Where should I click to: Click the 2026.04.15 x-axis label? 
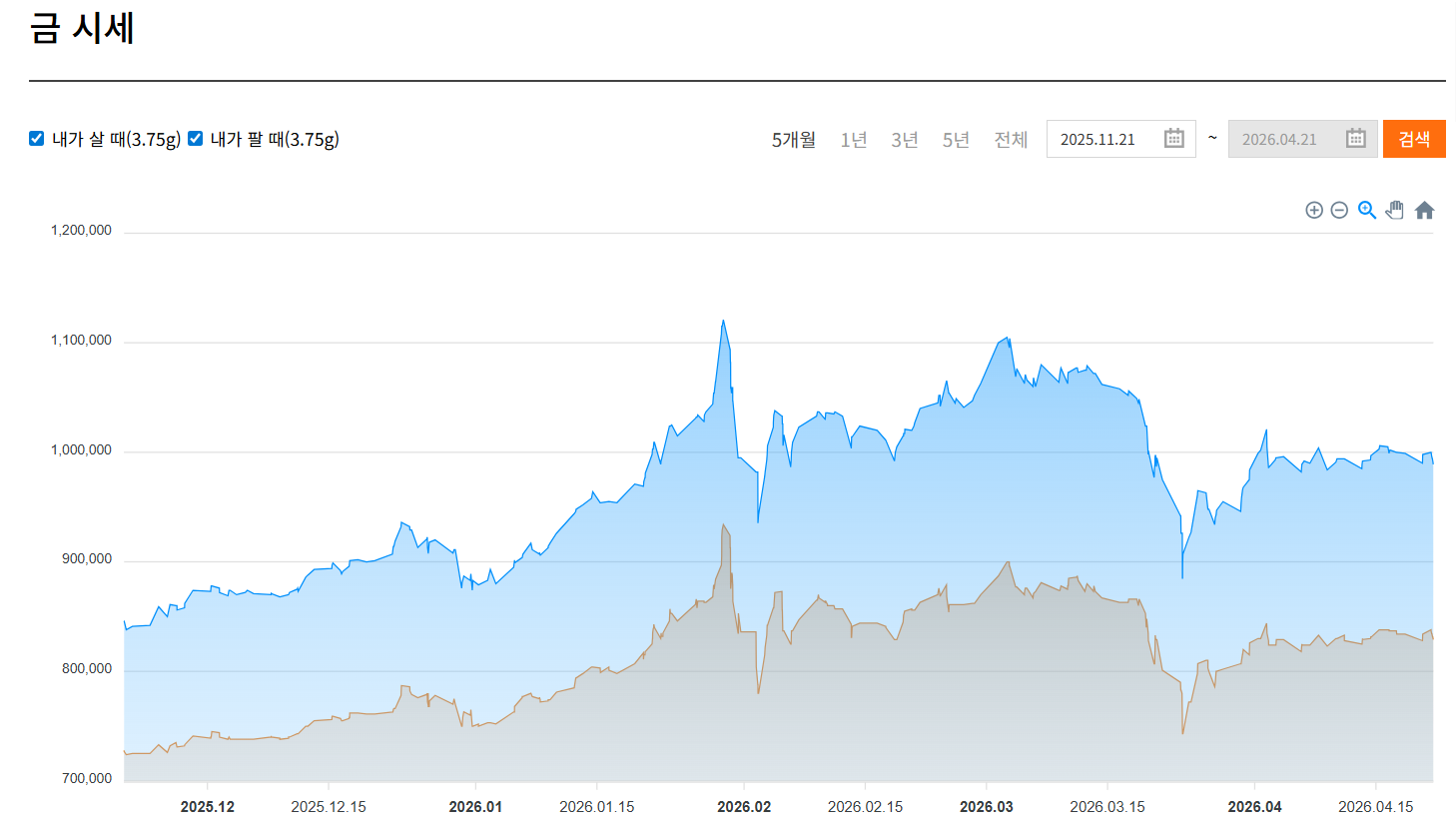click(1376, 807)
